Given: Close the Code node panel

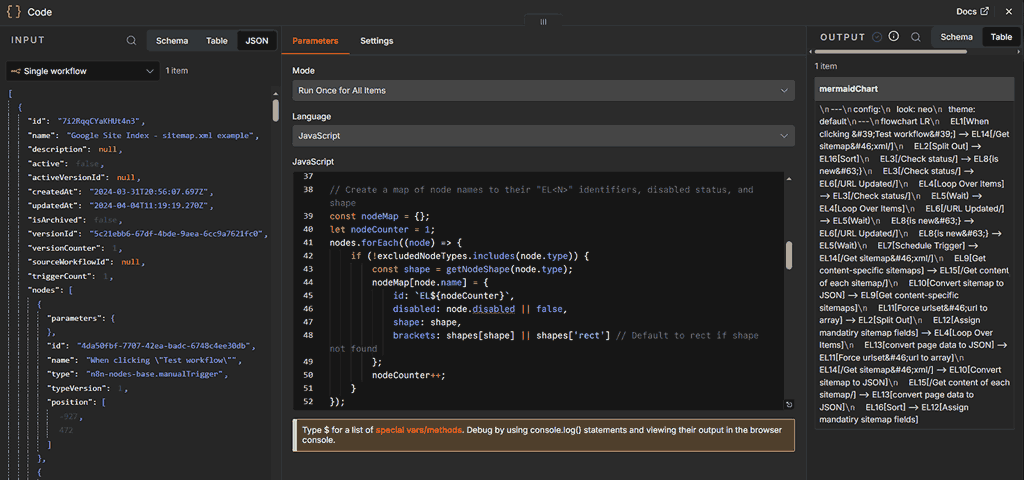Looking at the screenshot, I should tap(1008, 12).
